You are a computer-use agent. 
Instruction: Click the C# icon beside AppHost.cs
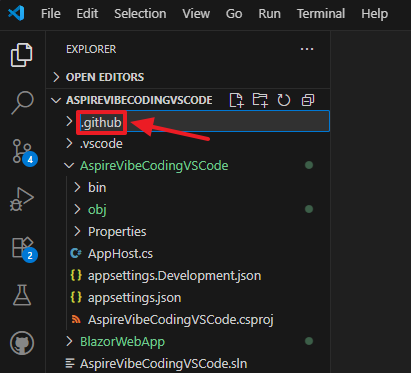point(76,254)
